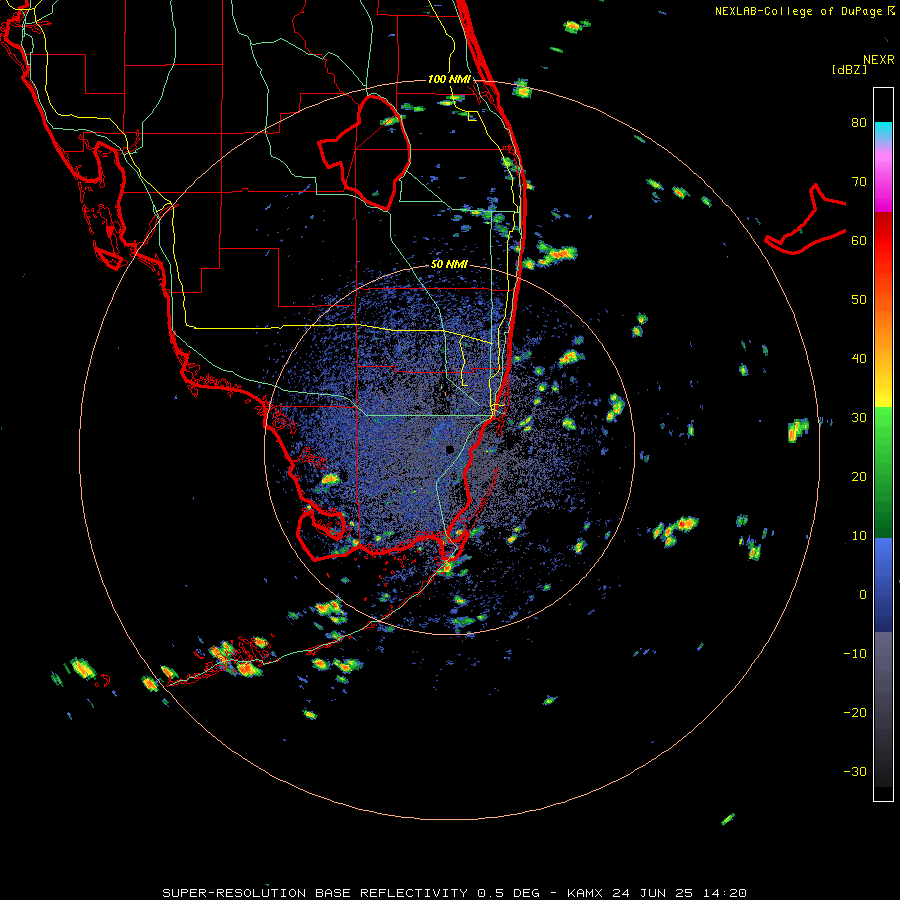Click the 24 JUN 25 14:20 timestamp
This screenshot has width=900, height=900.
[680, 893]
